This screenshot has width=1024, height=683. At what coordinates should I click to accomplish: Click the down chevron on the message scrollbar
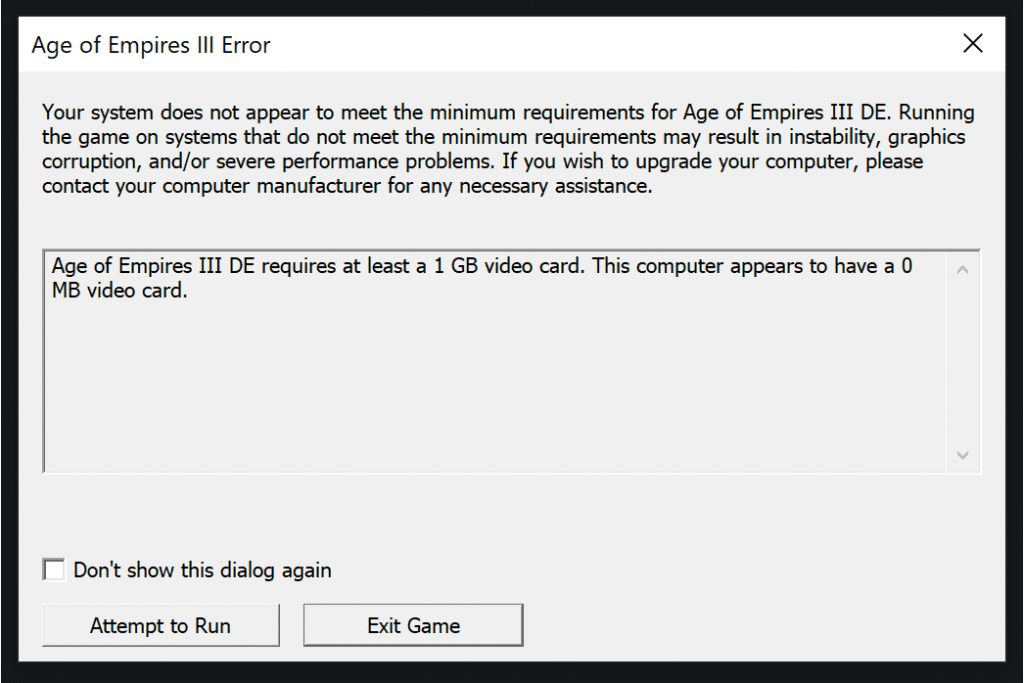962,455
